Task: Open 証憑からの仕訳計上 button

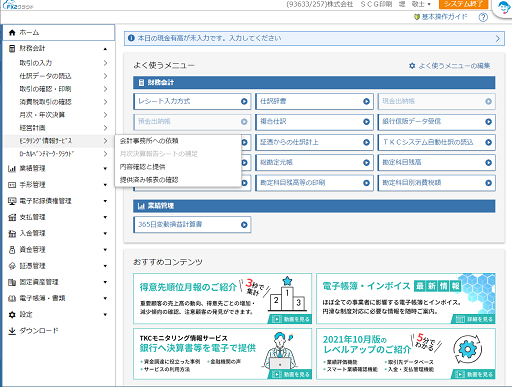Action: click(314, 142)
